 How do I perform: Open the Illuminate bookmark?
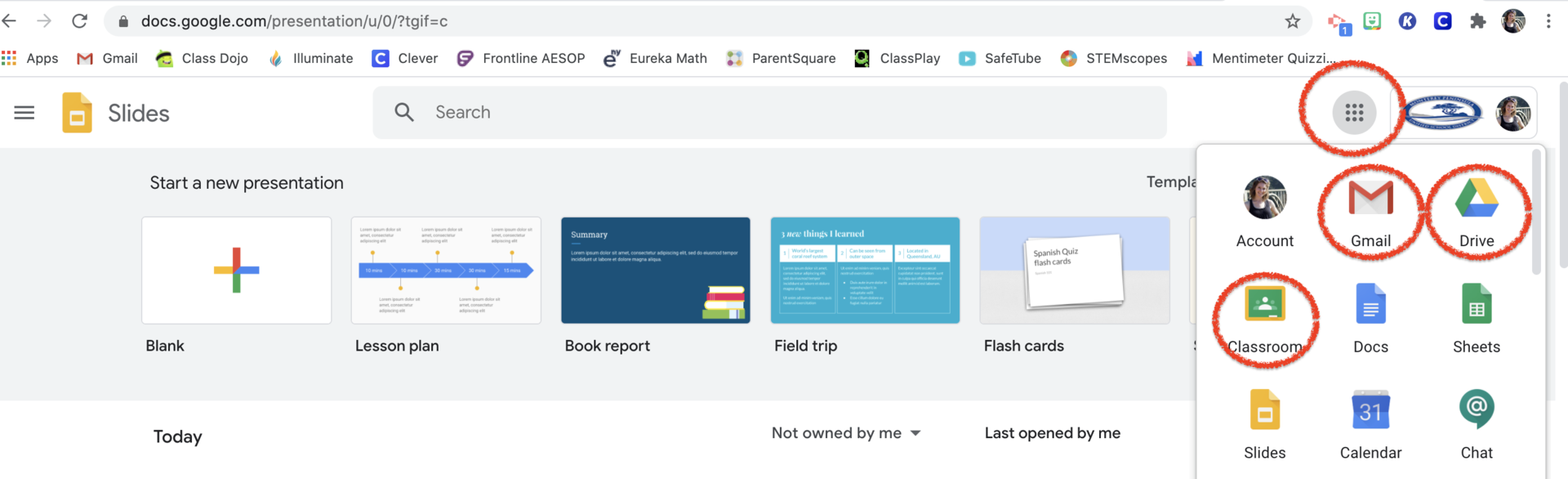click(311, 58)
